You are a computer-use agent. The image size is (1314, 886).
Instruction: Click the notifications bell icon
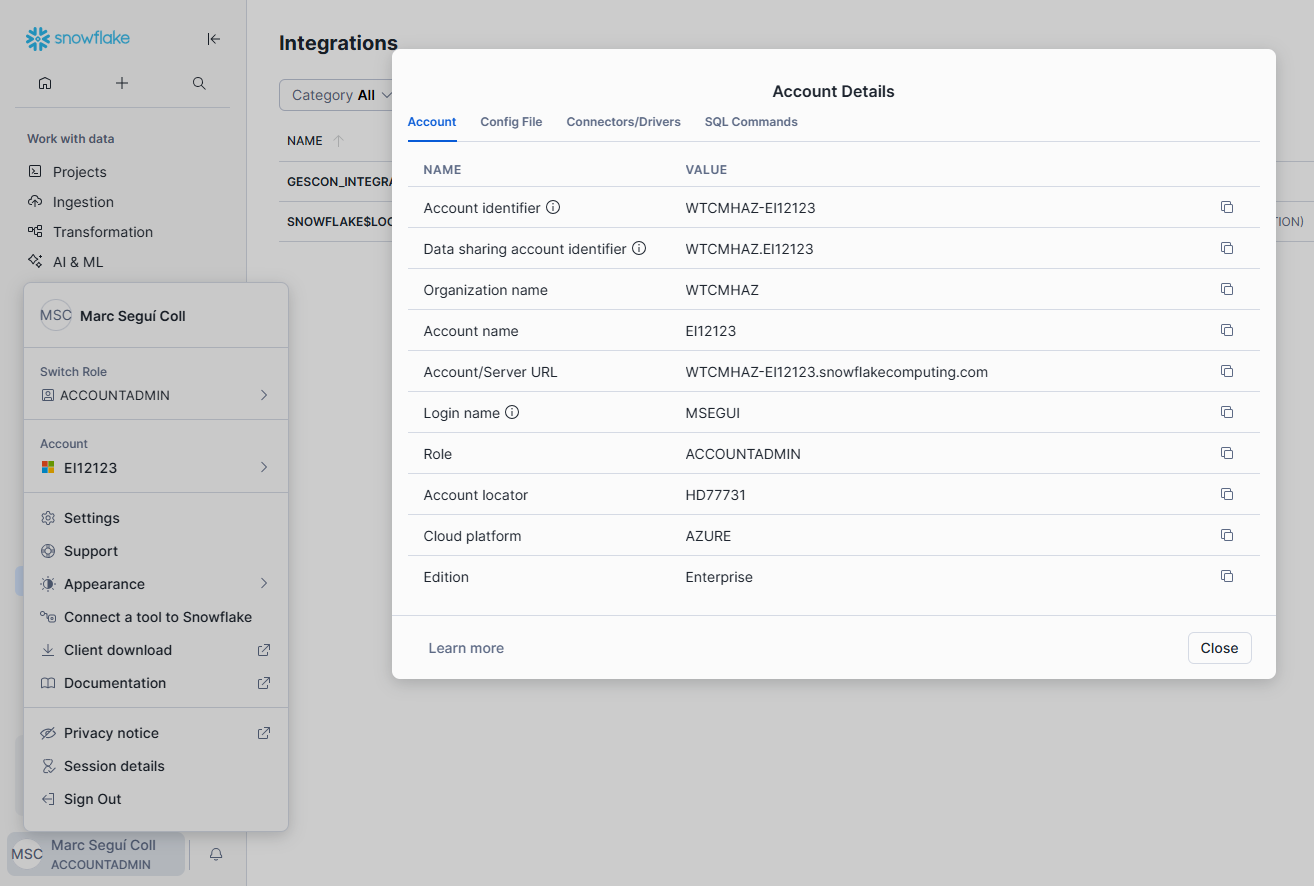point(215,854)
